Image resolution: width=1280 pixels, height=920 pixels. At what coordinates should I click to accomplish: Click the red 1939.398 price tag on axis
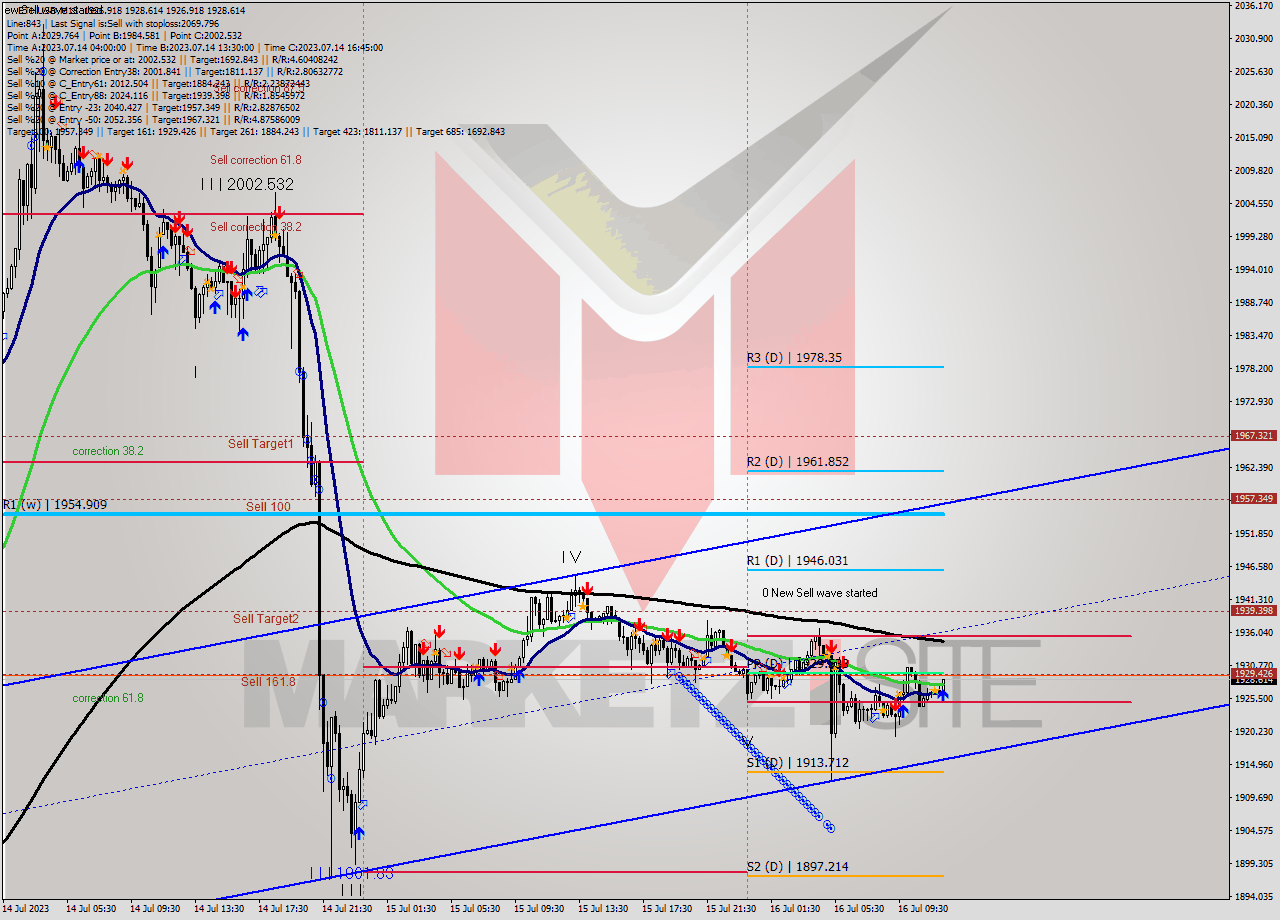click(x=1253, y=611)
